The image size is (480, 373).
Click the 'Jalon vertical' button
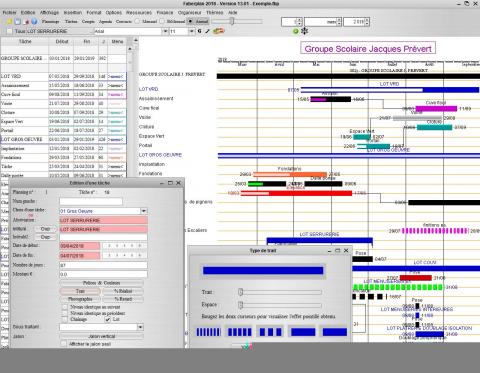click(102, 336)
